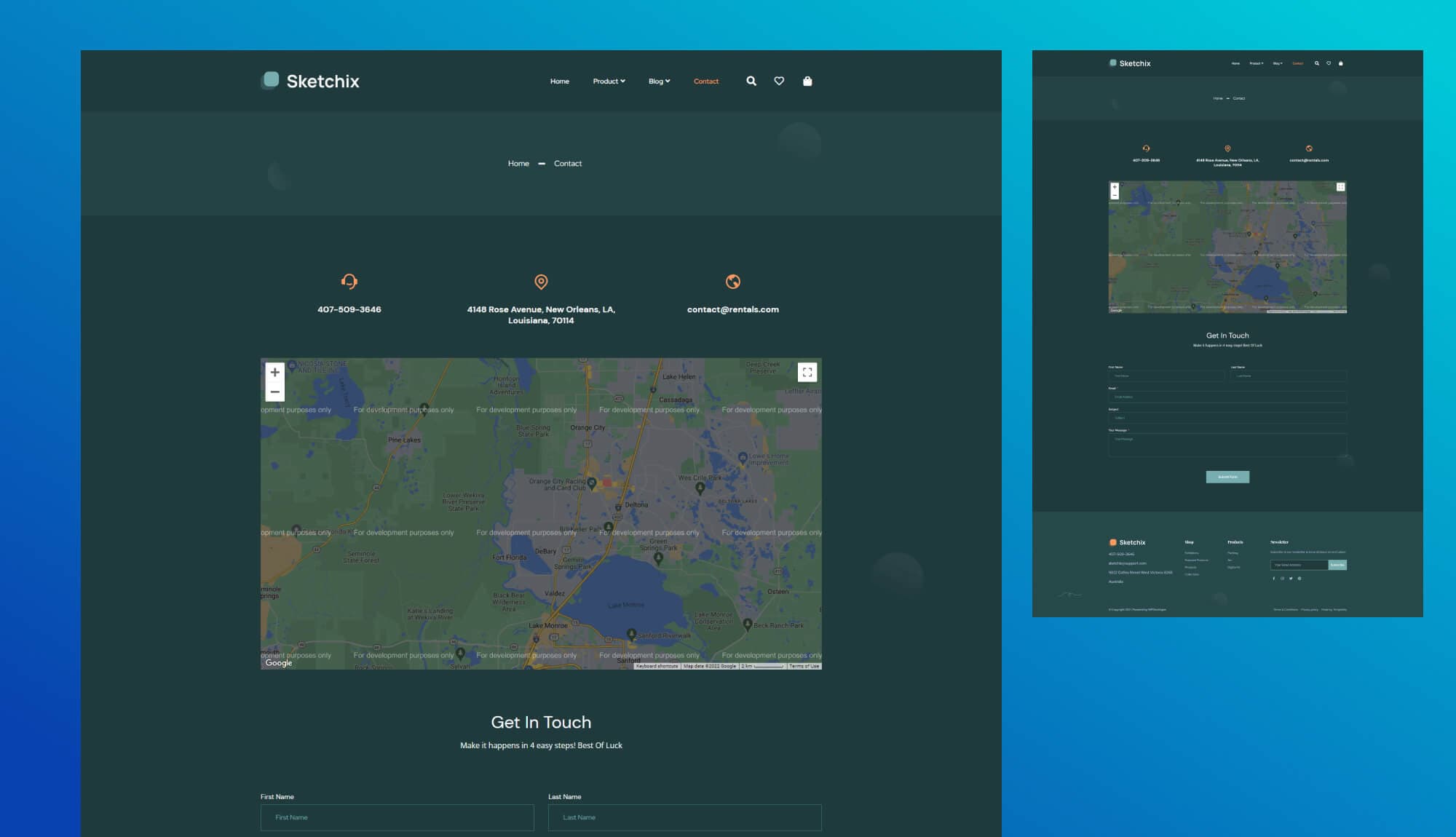Open the shopping bag cart icon
Viewport: 1456px width, 837px height.
[807, 82]
